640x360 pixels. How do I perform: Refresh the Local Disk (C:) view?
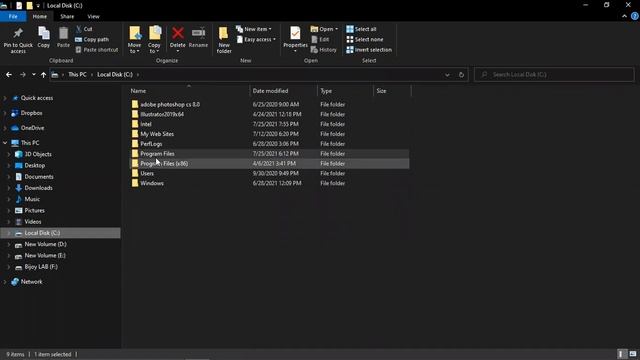(461, 75)
